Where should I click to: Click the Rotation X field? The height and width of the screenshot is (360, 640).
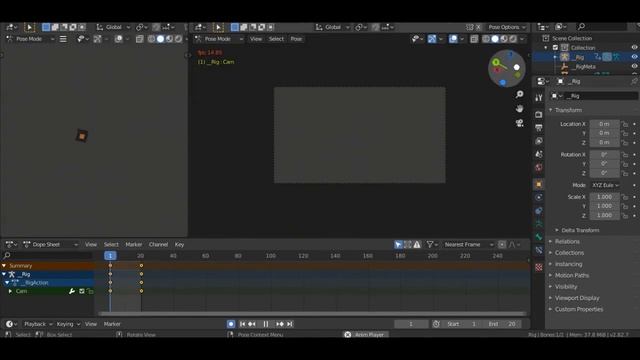pos(604,155)
